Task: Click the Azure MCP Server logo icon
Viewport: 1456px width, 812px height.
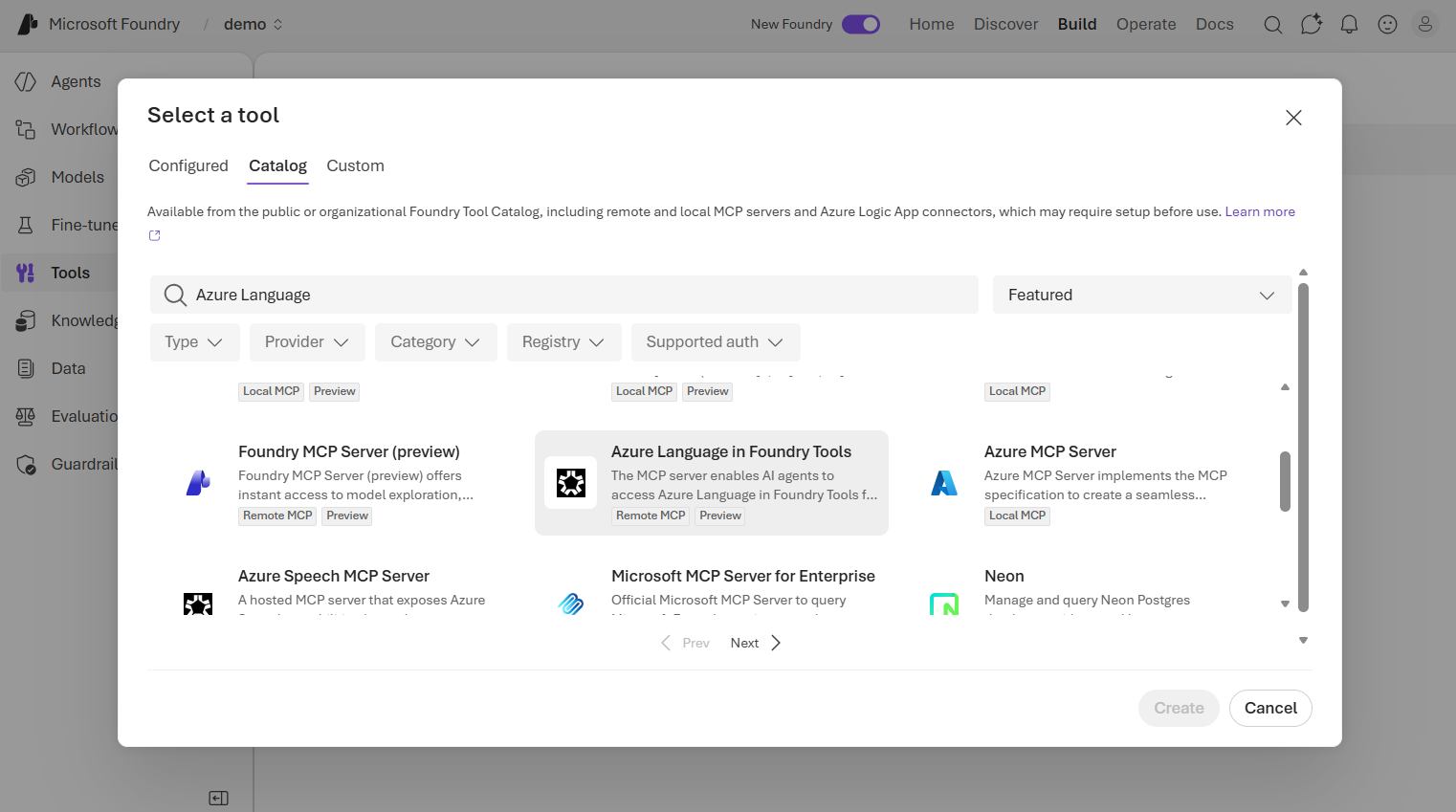Action: pos(944,483)
